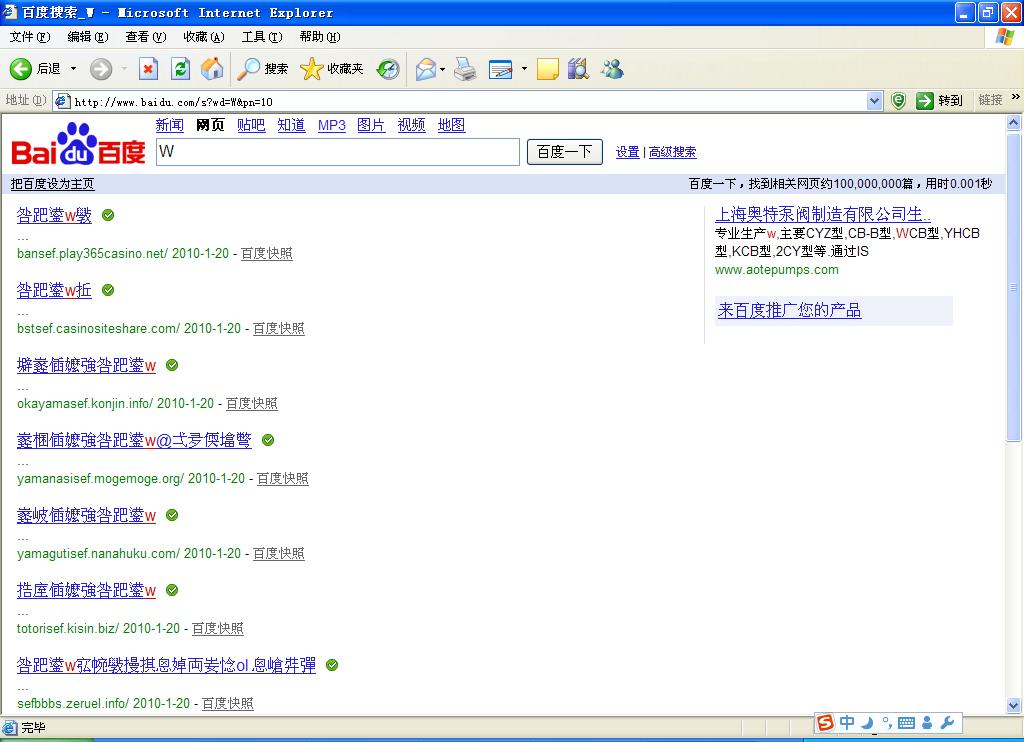Click the page scrollbar up arrow
This screenshot has width=1024, height=742.
coord(1014,122)
